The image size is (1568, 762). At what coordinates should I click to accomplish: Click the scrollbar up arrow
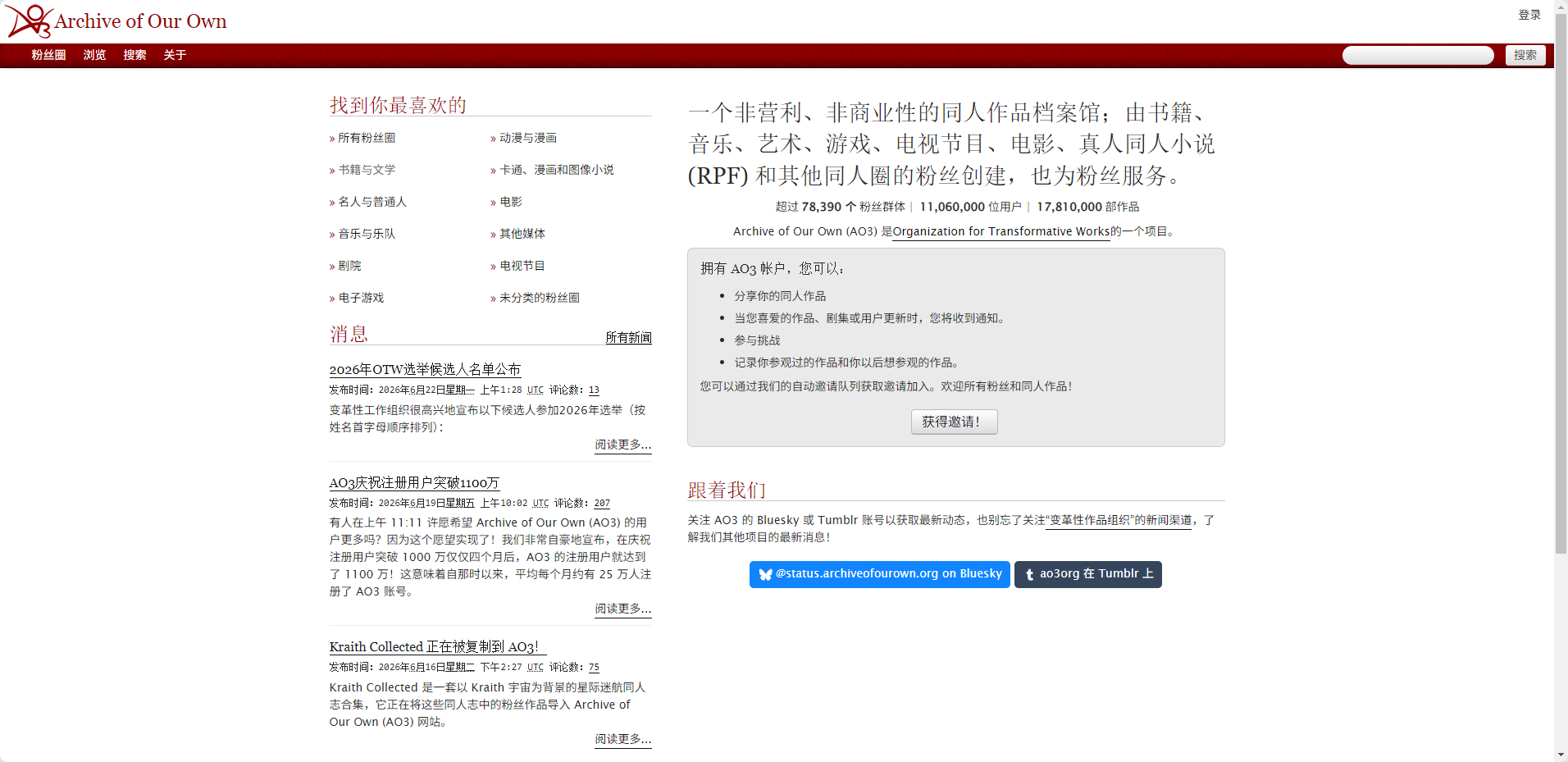pos(1561,7)
